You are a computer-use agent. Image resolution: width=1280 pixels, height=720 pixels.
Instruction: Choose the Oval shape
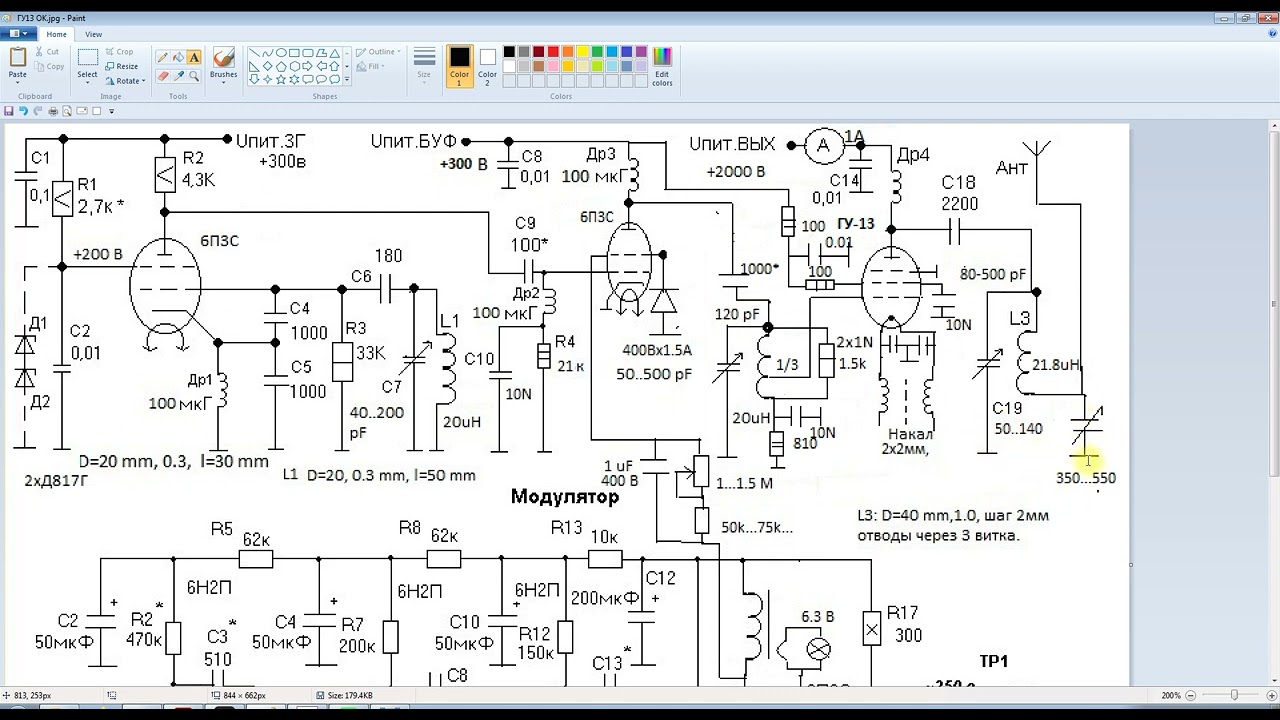[281, 53]
